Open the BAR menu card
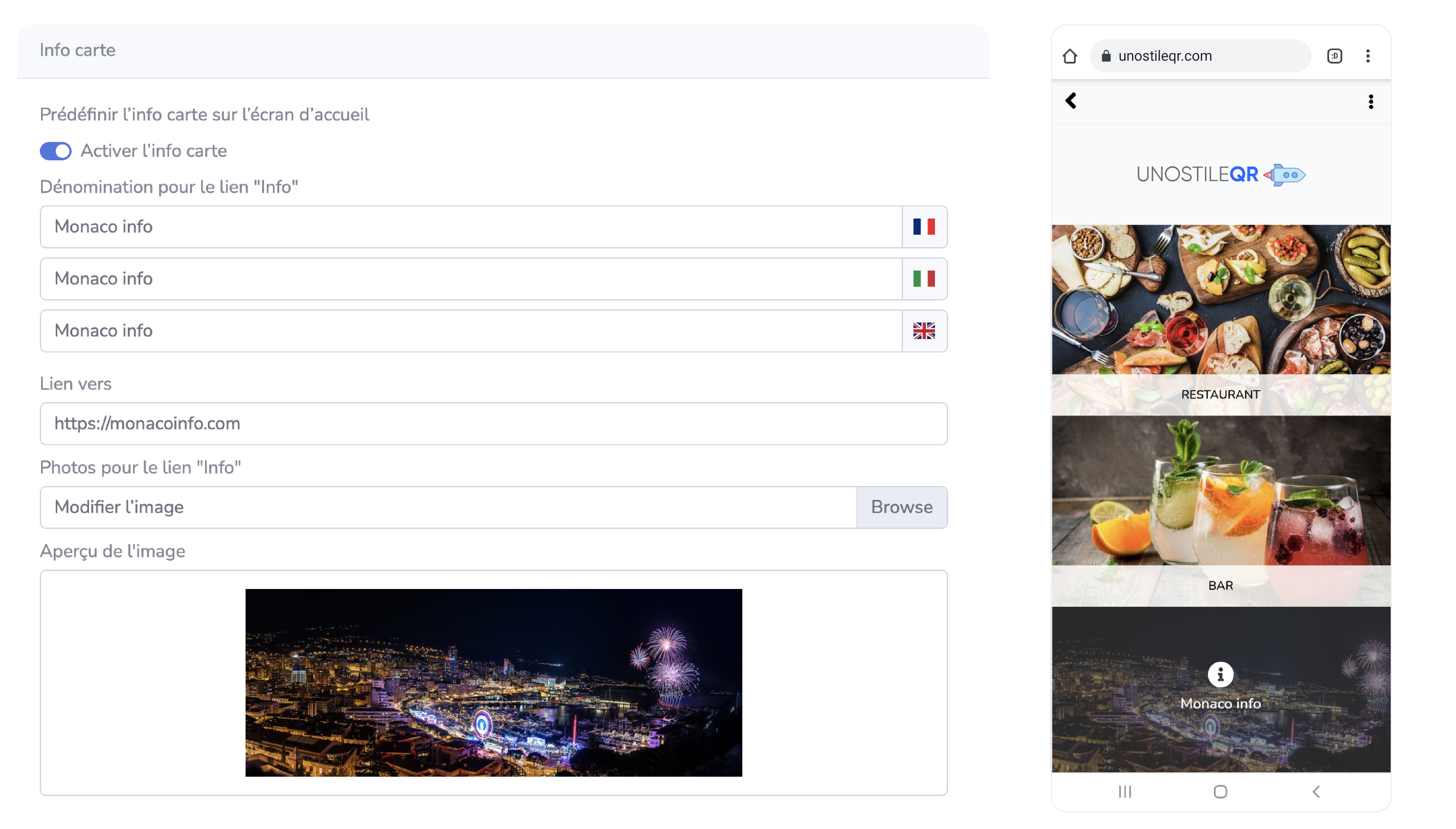Screen dimensions: 1456x829 [1220, 510]
